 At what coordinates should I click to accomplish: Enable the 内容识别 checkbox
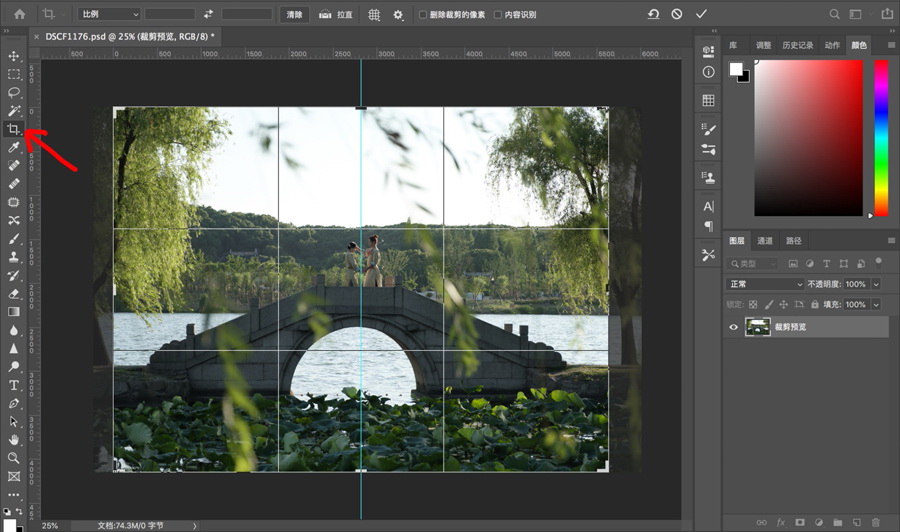[x=498, y=15]
